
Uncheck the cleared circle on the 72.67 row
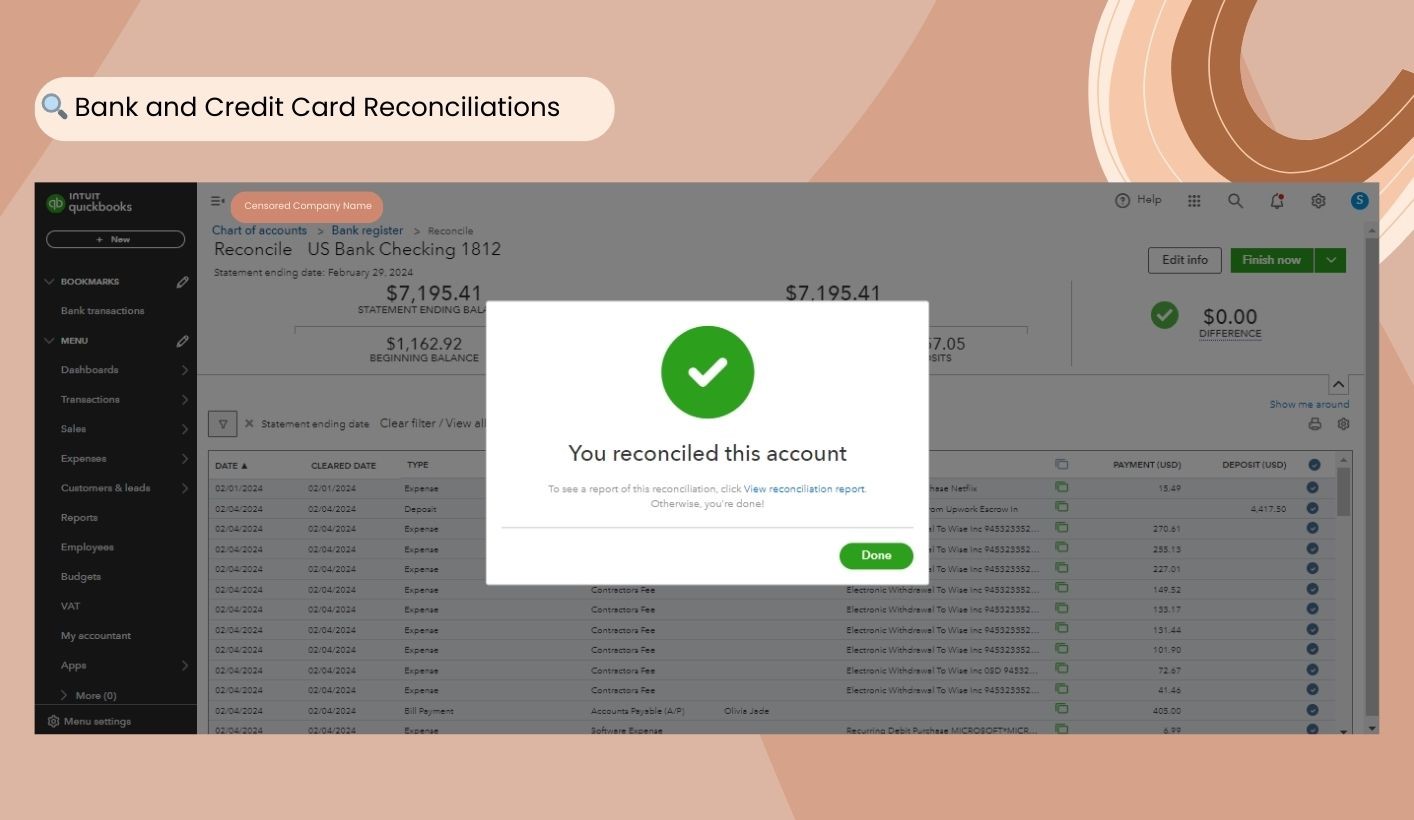[x=1312, y=670]
